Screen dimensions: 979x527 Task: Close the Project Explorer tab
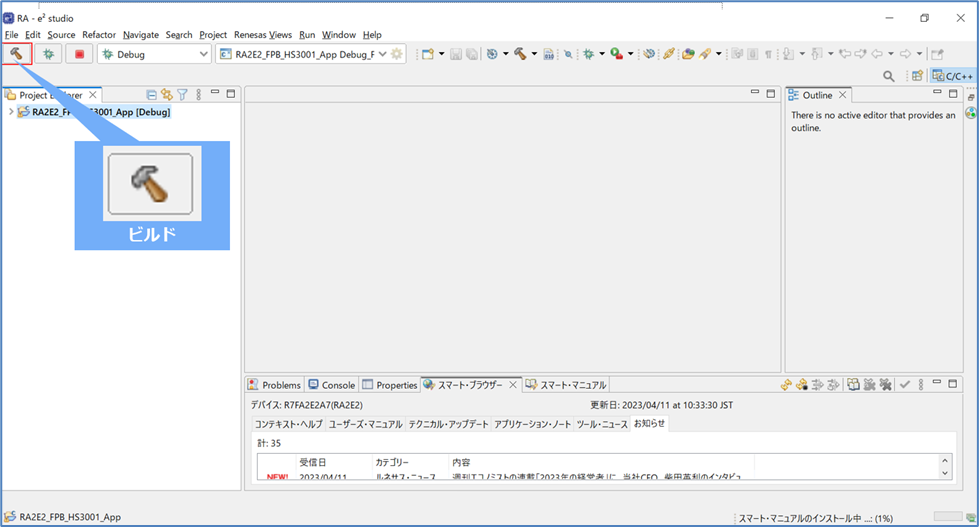coord(92,95)
